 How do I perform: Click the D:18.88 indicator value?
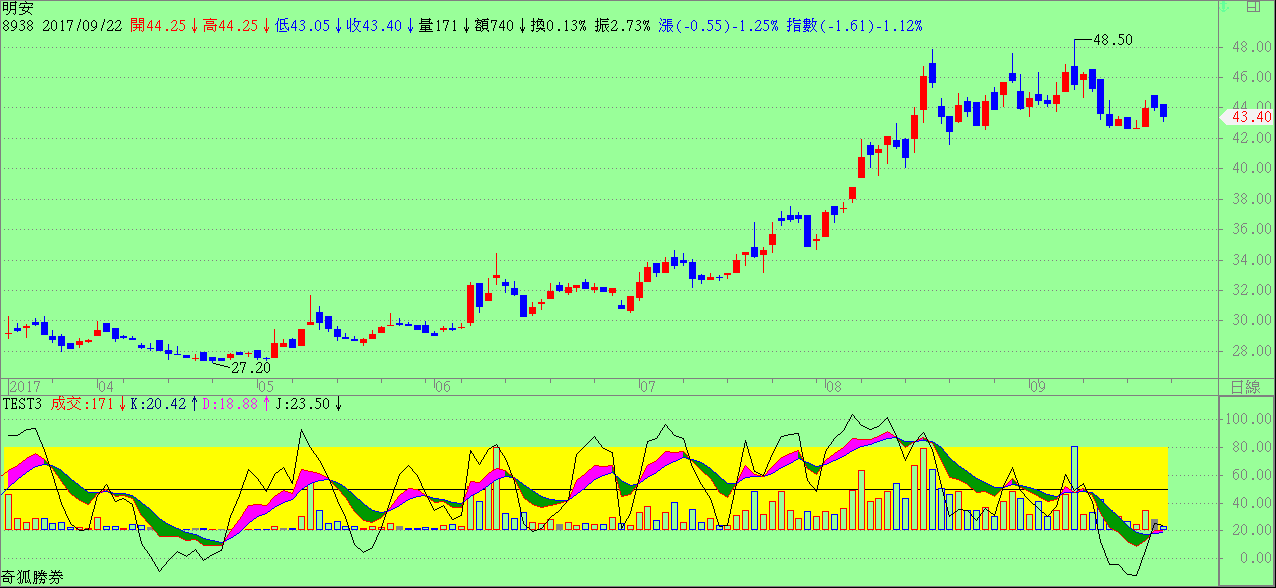(230, 404)
